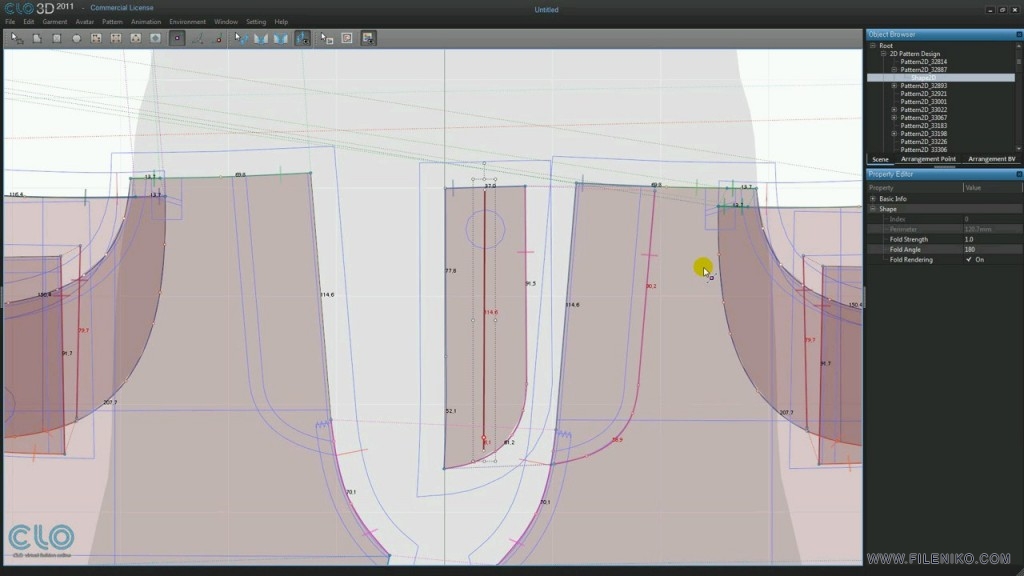Open the Environment menu

point(187,22)
